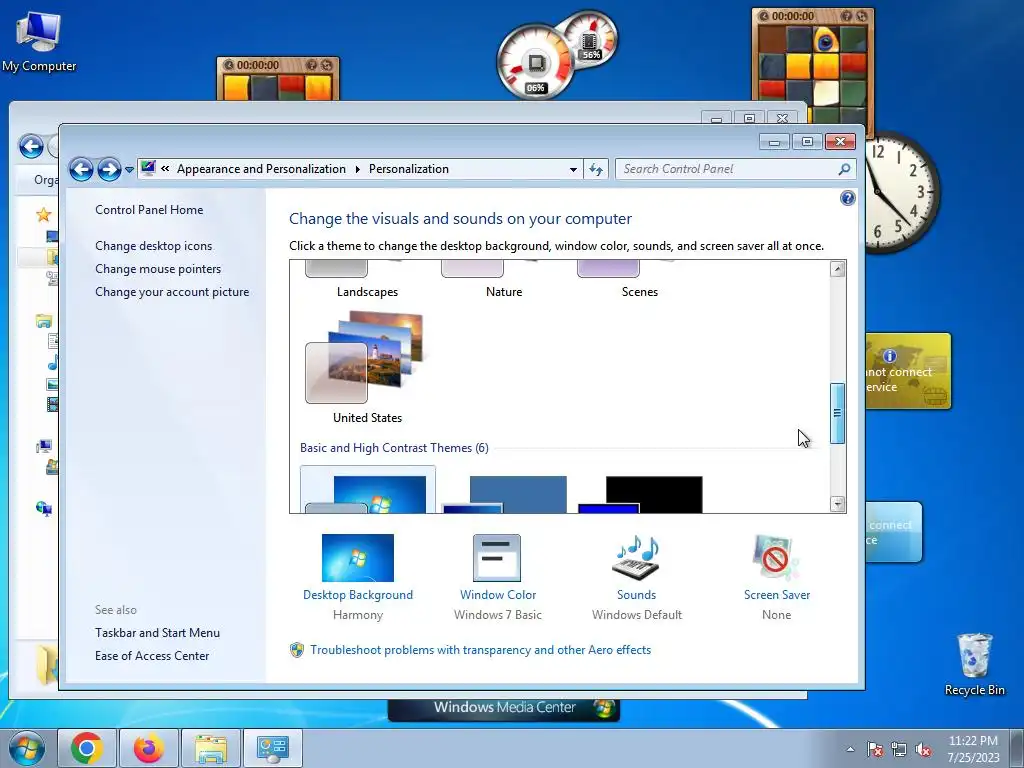The height and width of the screenshot is (768, 1024).
Task: Expand the double chevron in address bar
Action: tap(165, 168)
